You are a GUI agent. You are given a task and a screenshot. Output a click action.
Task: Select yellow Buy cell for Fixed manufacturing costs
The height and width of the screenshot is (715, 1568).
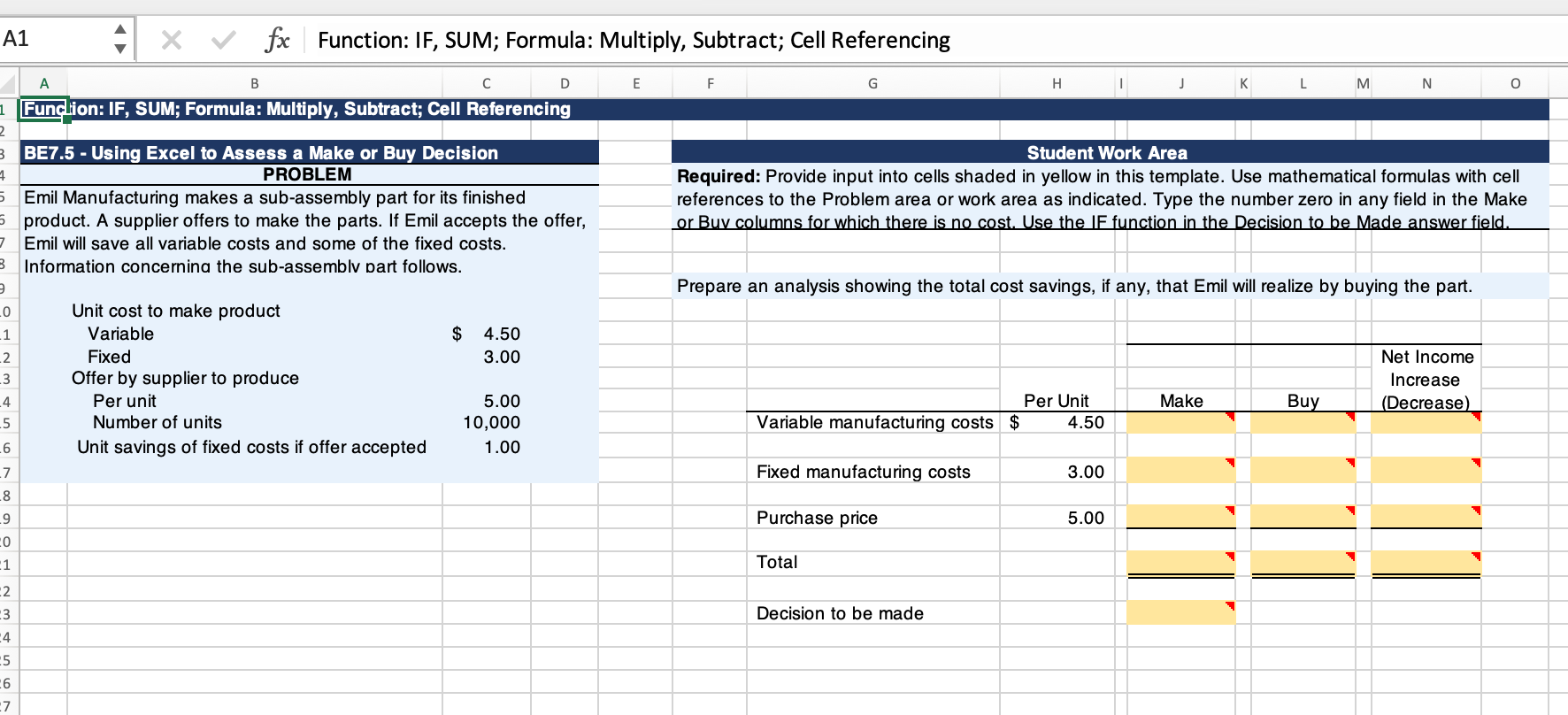pyautogui.click(x=1303, y=470)
